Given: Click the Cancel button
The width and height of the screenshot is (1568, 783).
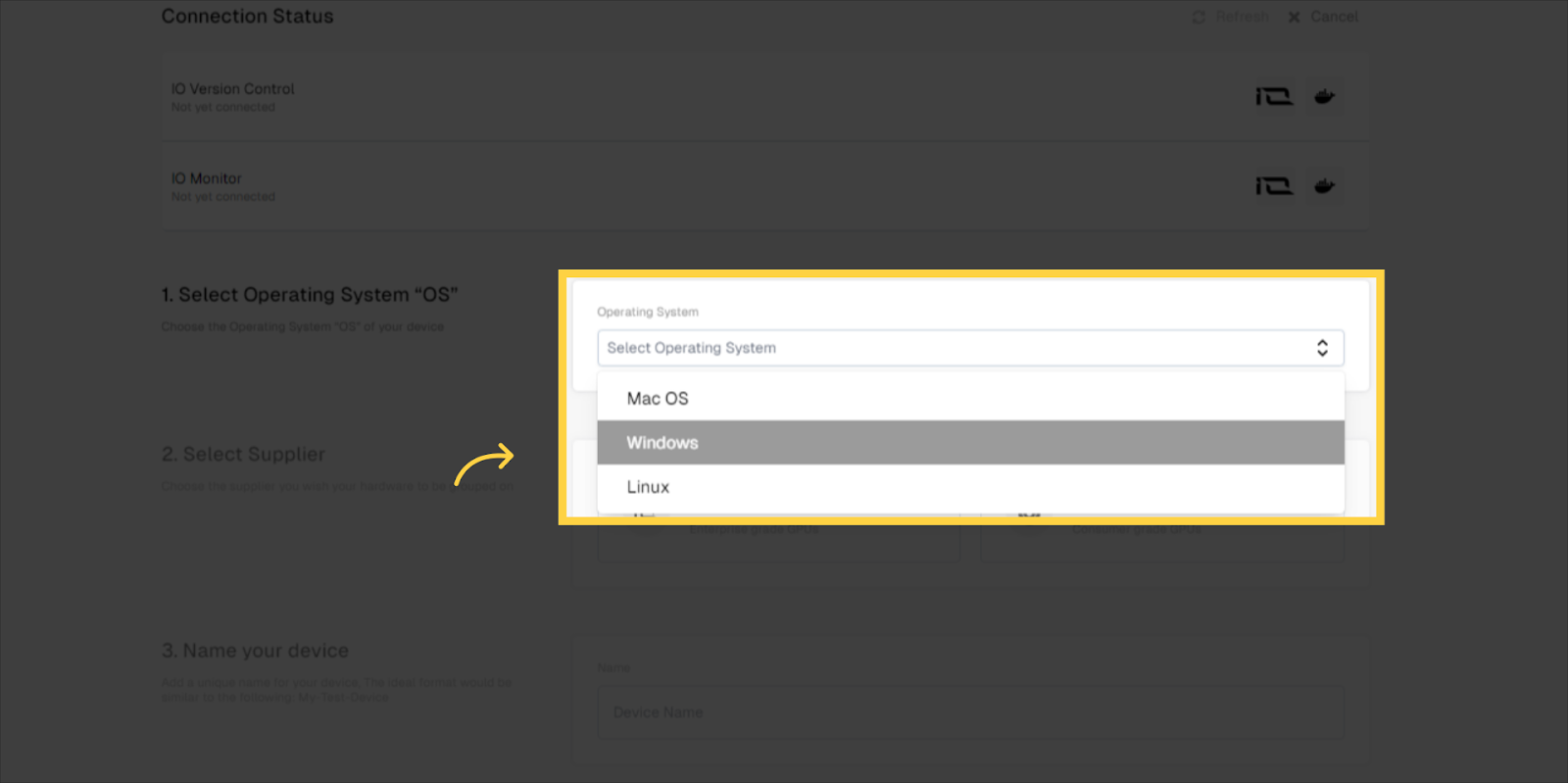Looking at the screenshot, I should pos(1323,17).
